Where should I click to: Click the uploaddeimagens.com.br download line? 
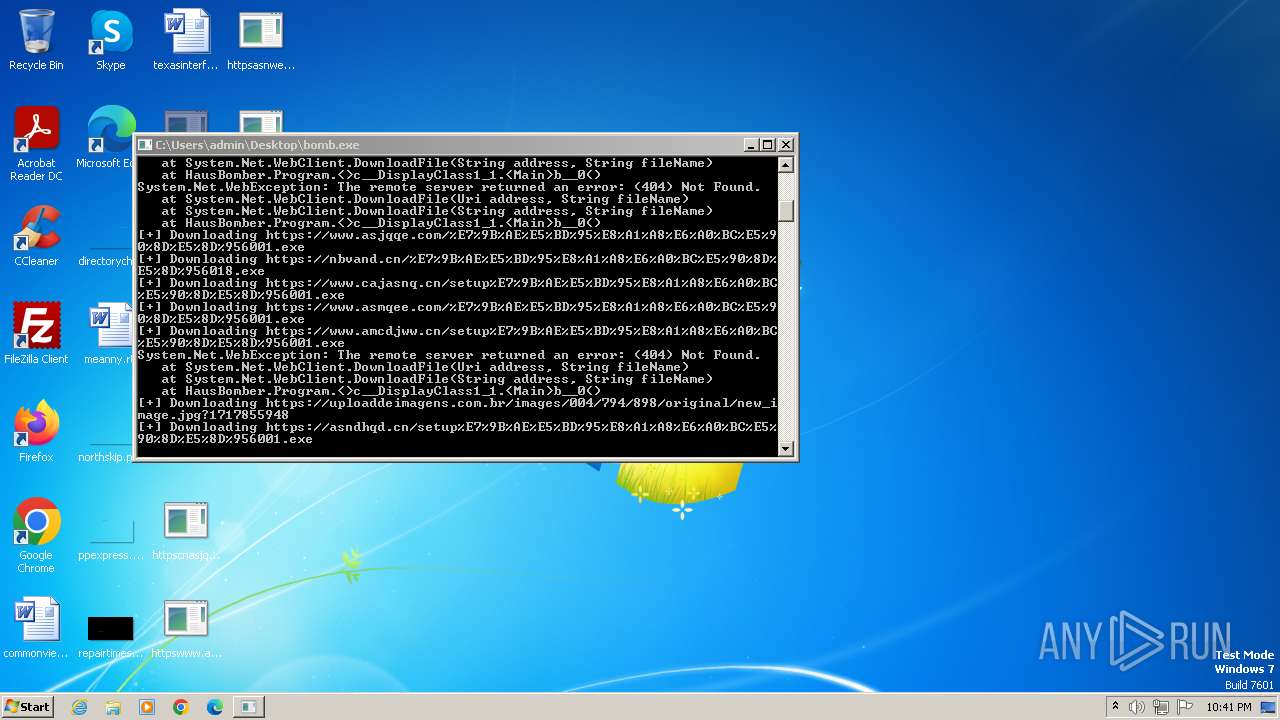click(457, 409)
